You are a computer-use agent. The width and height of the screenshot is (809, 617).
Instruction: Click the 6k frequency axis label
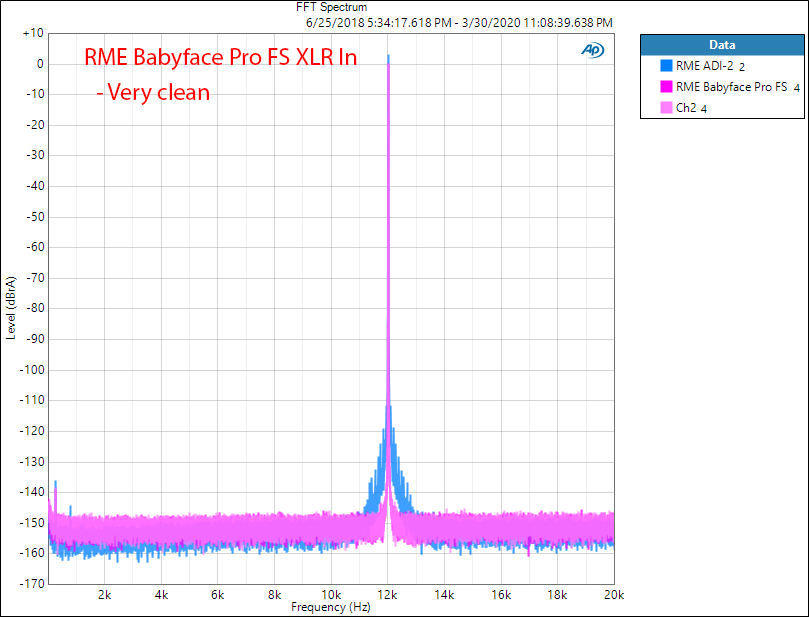[218, 595]
